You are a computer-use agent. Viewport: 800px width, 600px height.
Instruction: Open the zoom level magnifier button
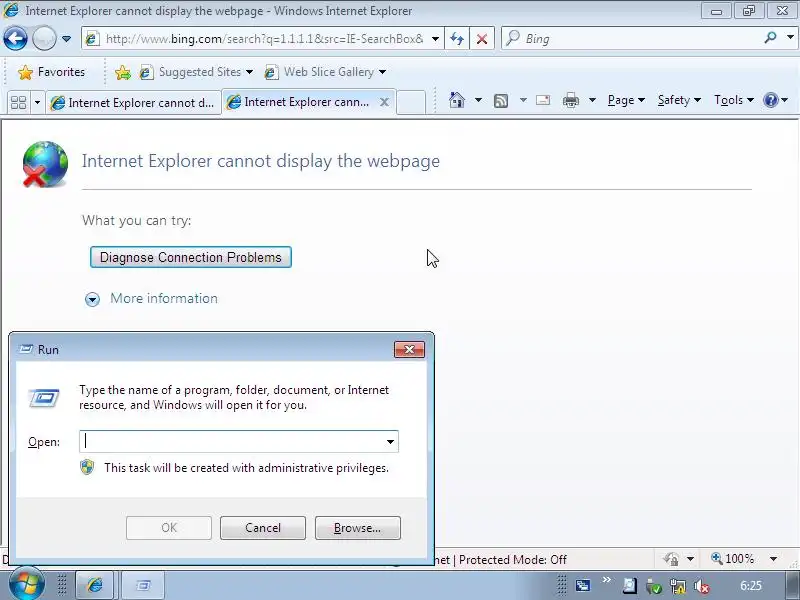717,558
